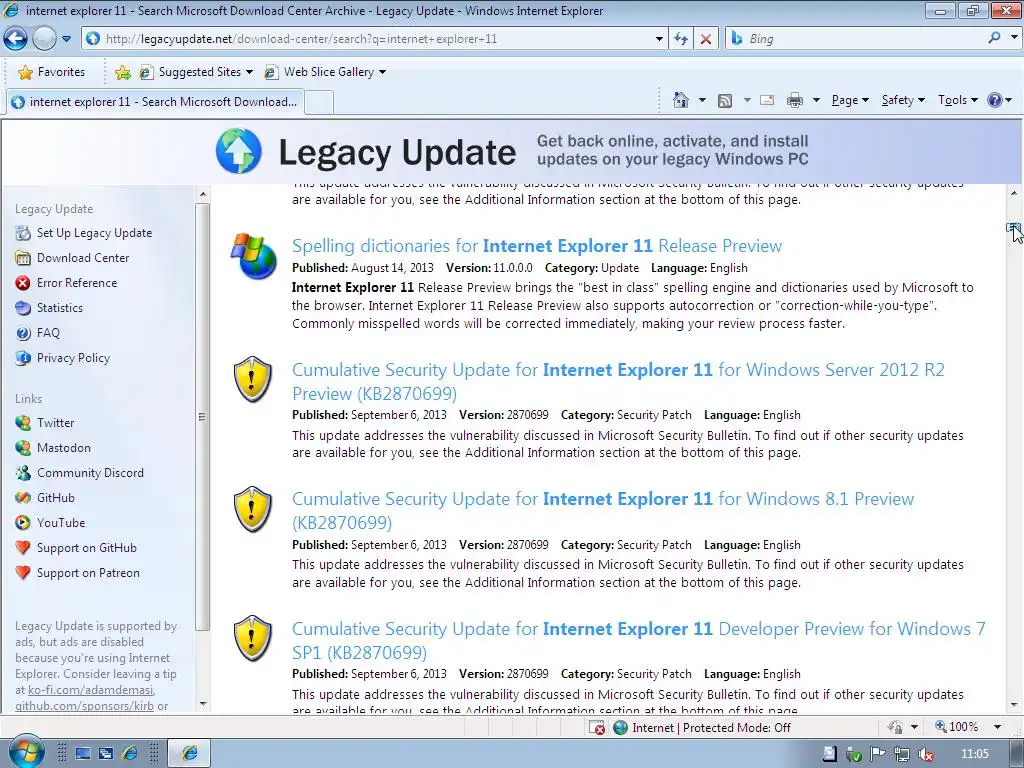Click the Back navigation arrow button

16,39
